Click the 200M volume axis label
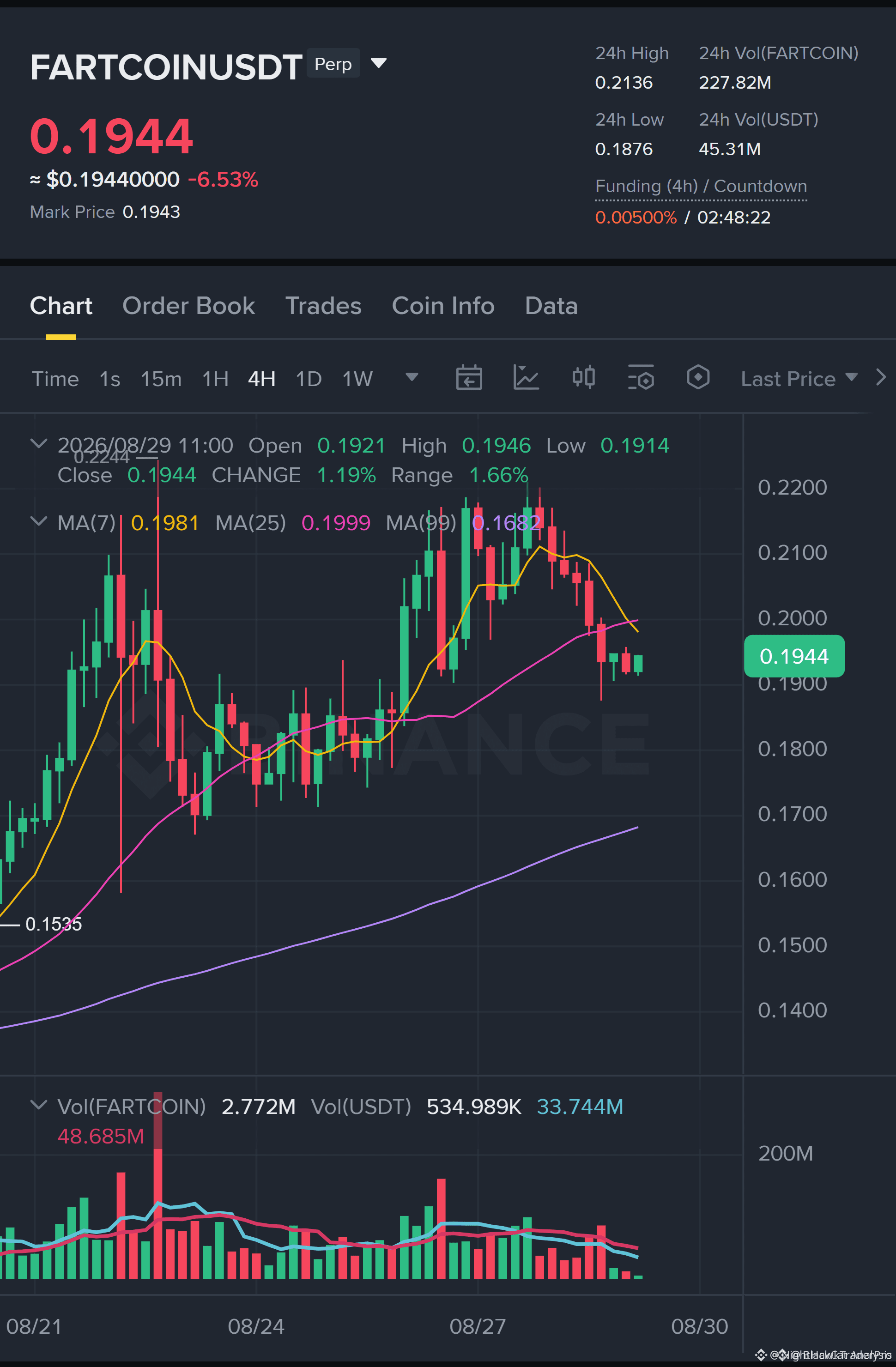 pyautogui.click(x=785, y=1153)
